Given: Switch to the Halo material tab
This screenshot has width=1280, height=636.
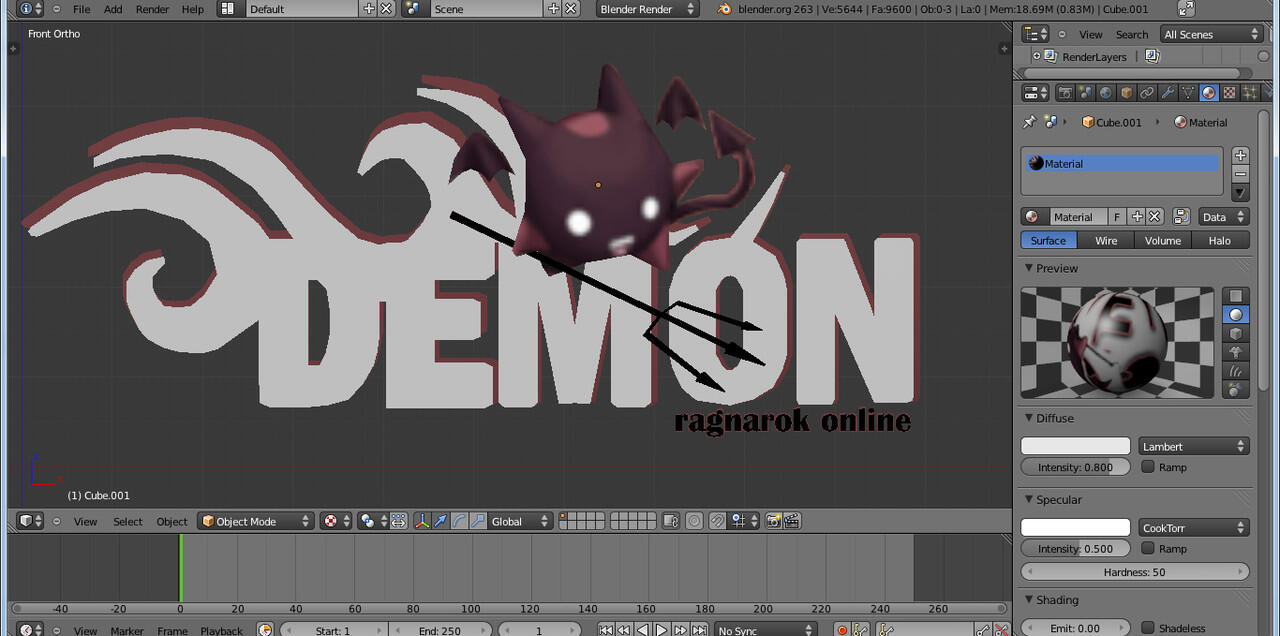Looking at the screenshot, I should click(x=1220, y=240).
